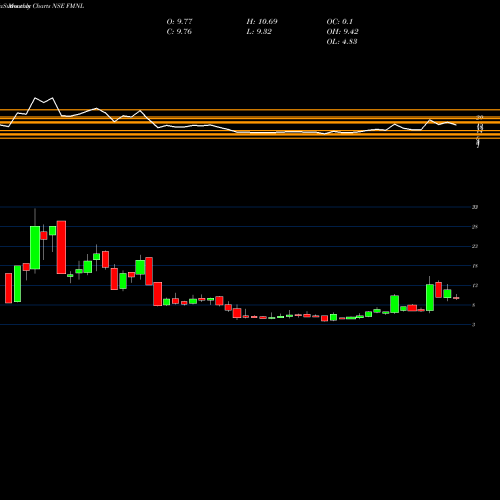Click the high value 'H: 10.69'
Image resolution: width=500 pixels, height=500 pixels.
coord(262,22)
